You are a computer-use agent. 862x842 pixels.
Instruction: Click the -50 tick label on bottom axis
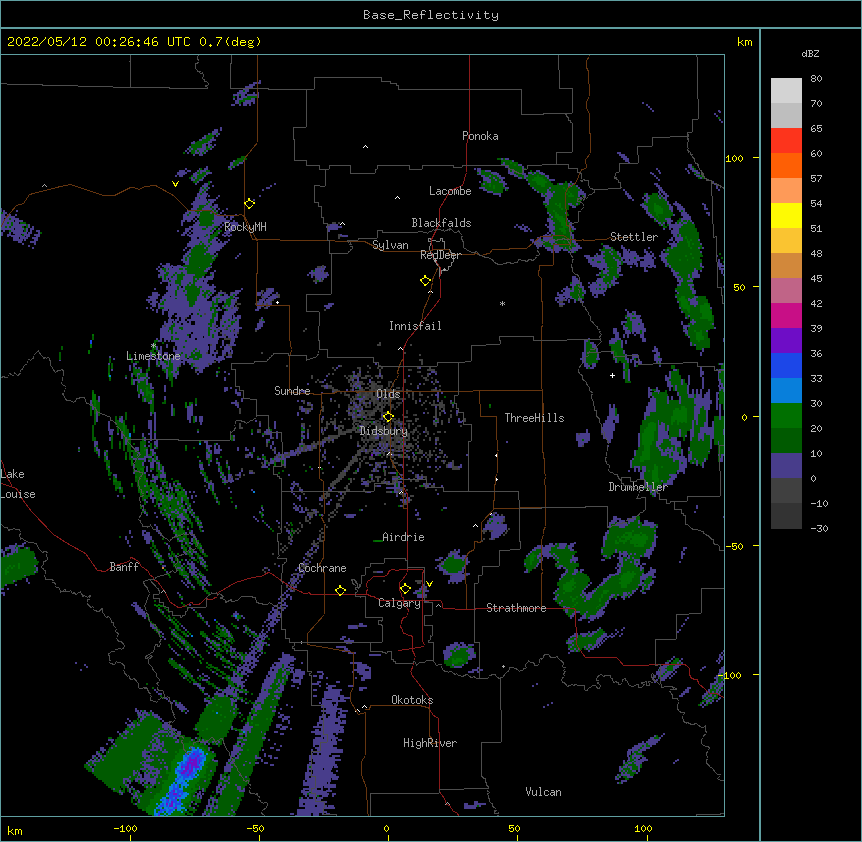point(255,828)
